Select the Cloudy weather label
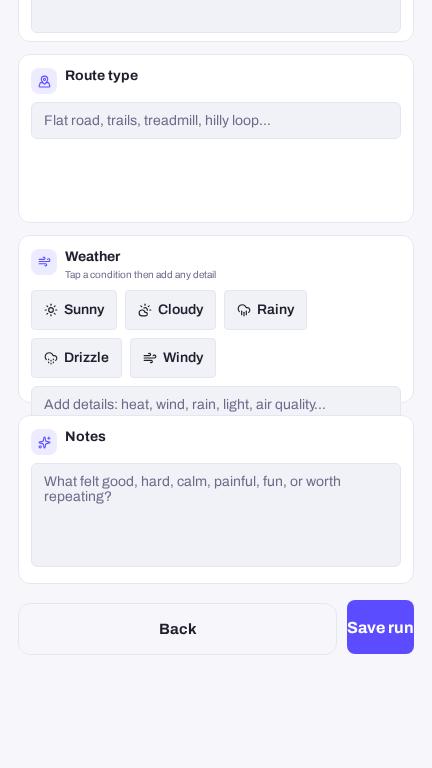 pos(181,310)
